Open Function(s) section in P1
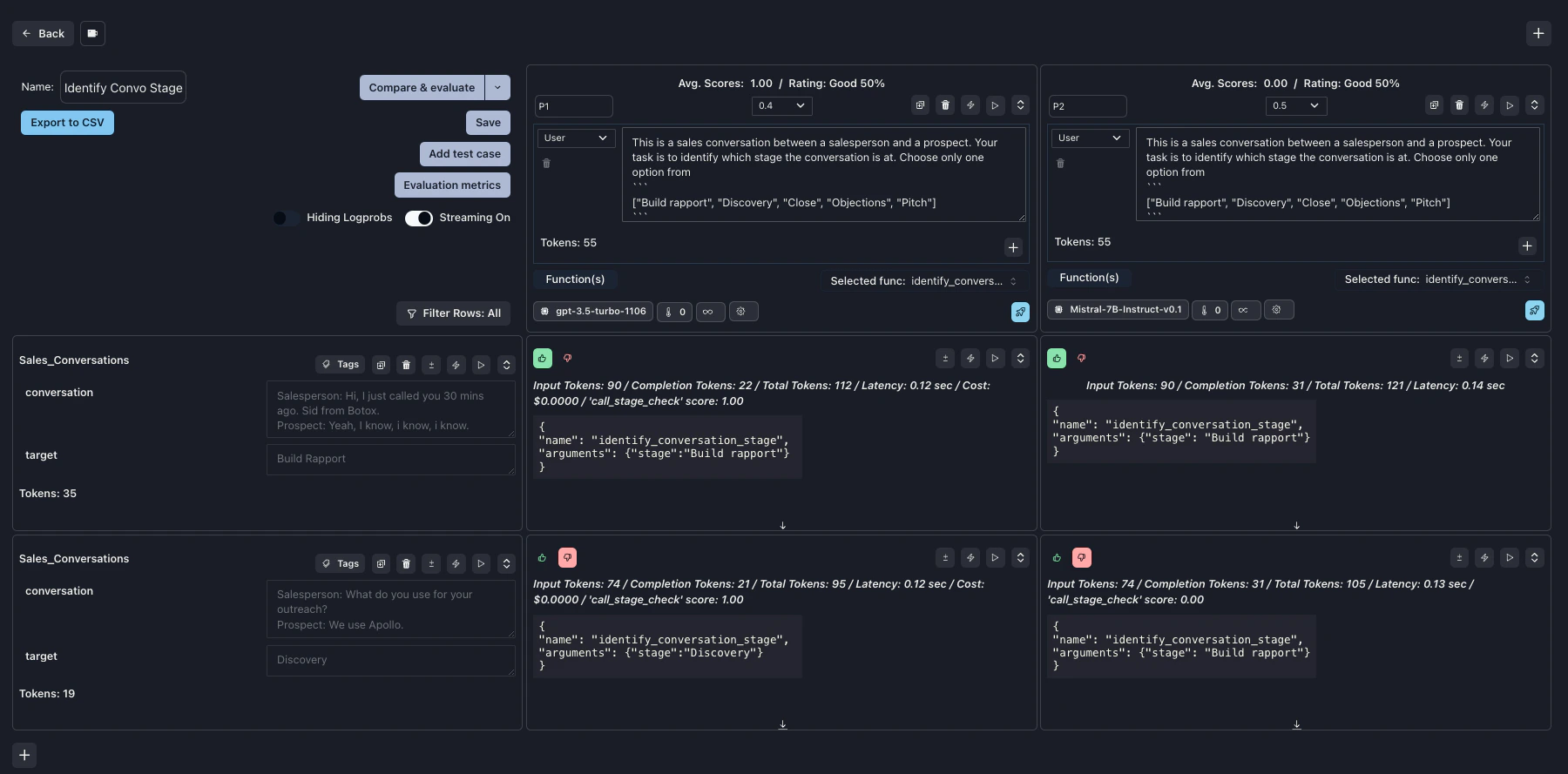Viewport: 1568px width, 774px height. 575,279
